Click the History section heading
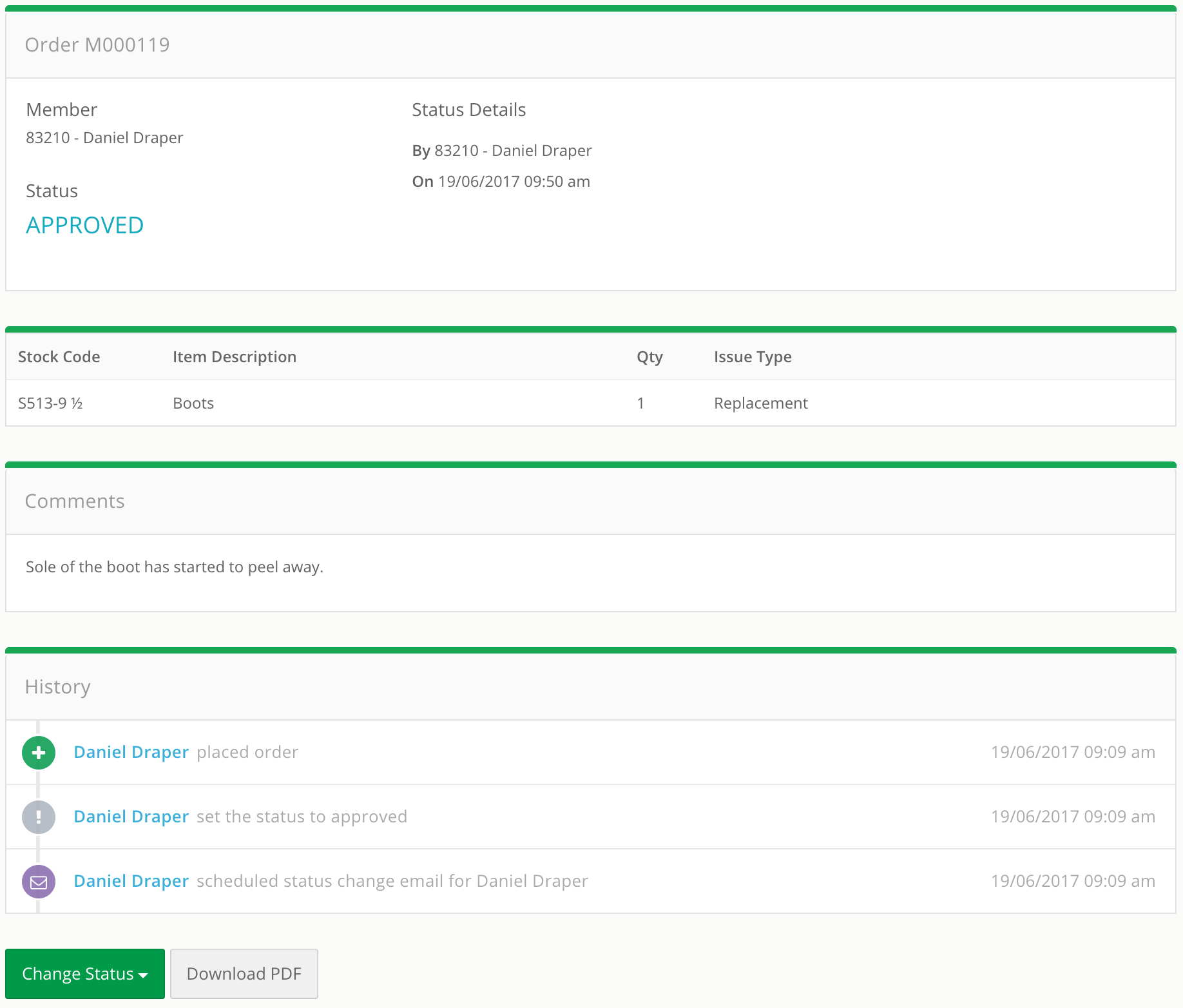 point(58,687)
